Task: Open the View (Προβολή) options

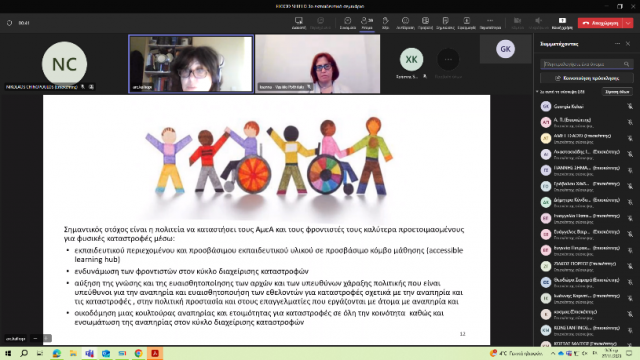Action: point(425,23)
